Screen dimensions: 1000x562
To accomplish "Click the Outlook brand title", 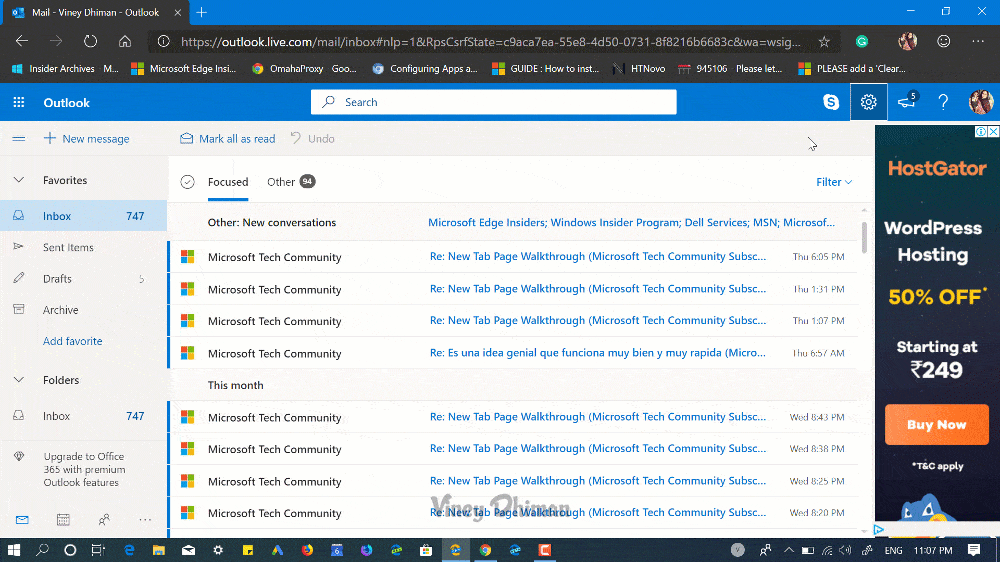I will click(x=66, y=103).
